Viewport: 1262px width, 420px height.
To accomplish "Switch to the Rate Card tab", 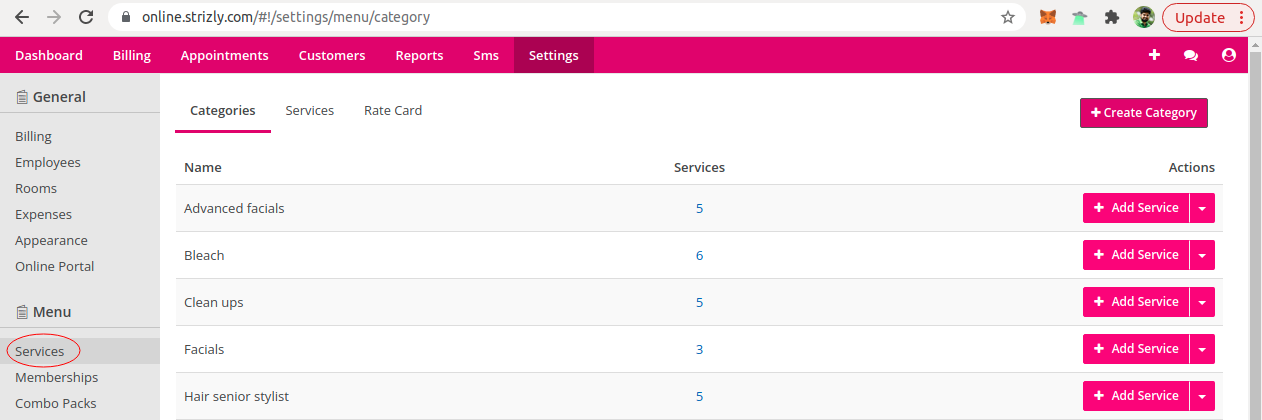I will [x=393, y=111].
